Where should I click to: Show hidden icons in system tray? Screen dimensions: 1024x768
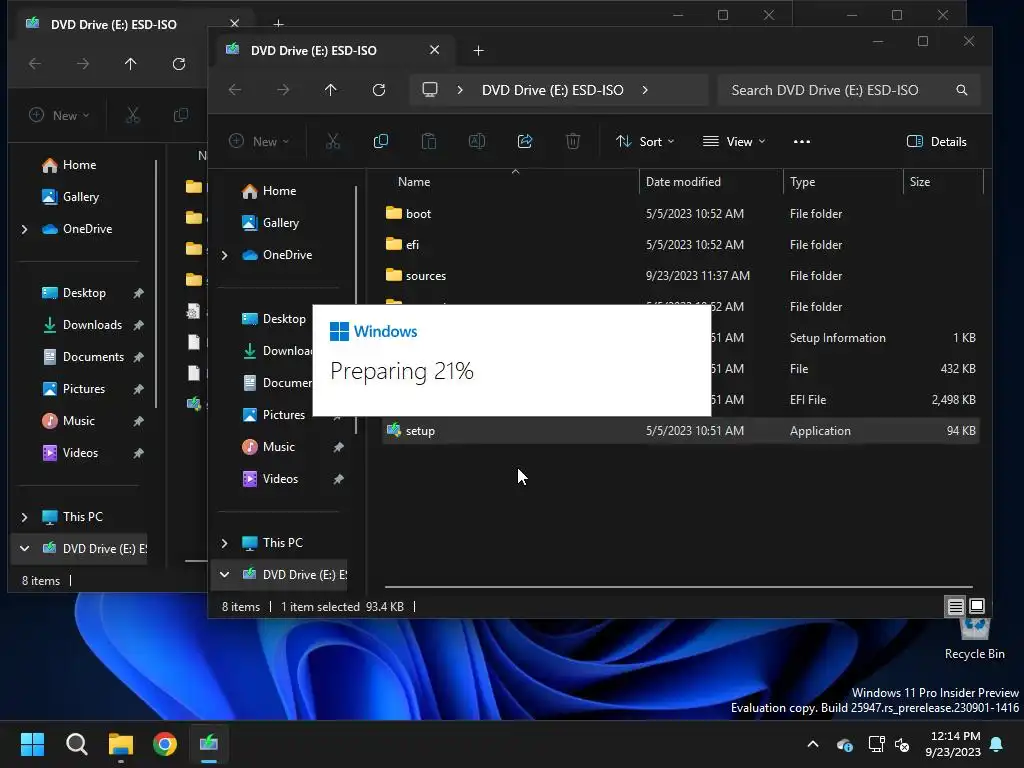(x=813, y=744)
